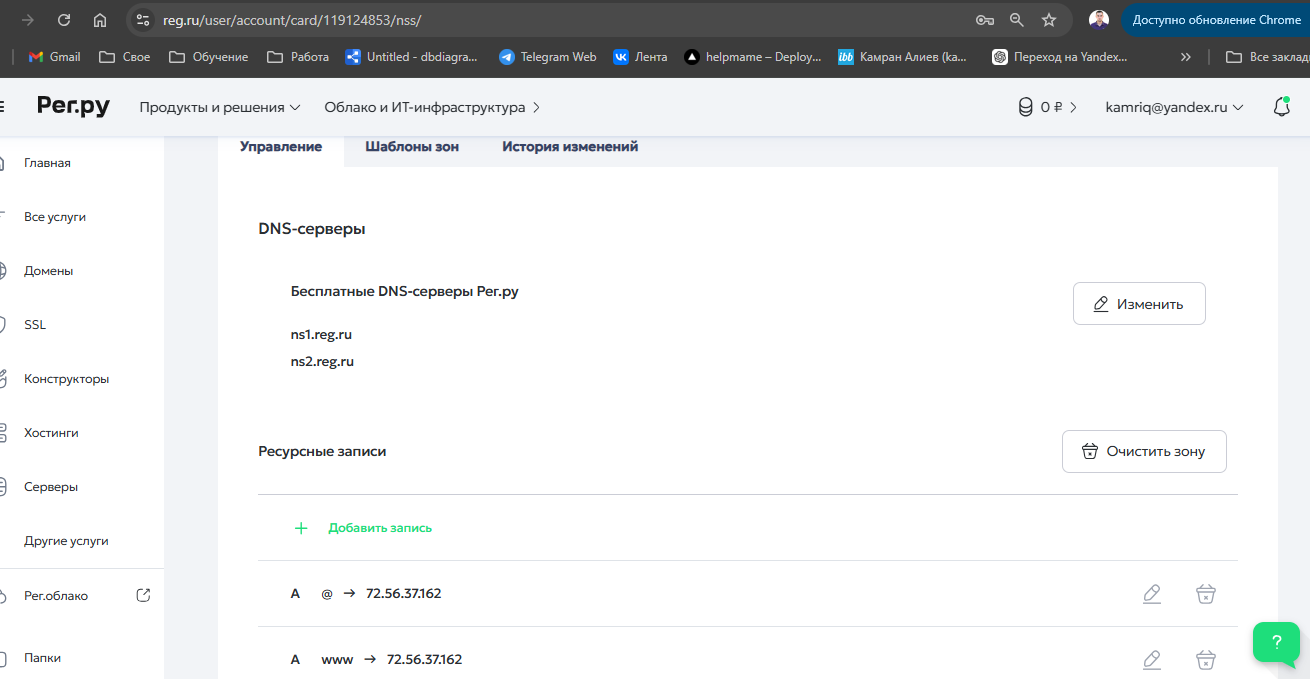The image size is (1310, 679).
Task: Open the zoom magnifier icon in address bar
Action: [1017, 20]
